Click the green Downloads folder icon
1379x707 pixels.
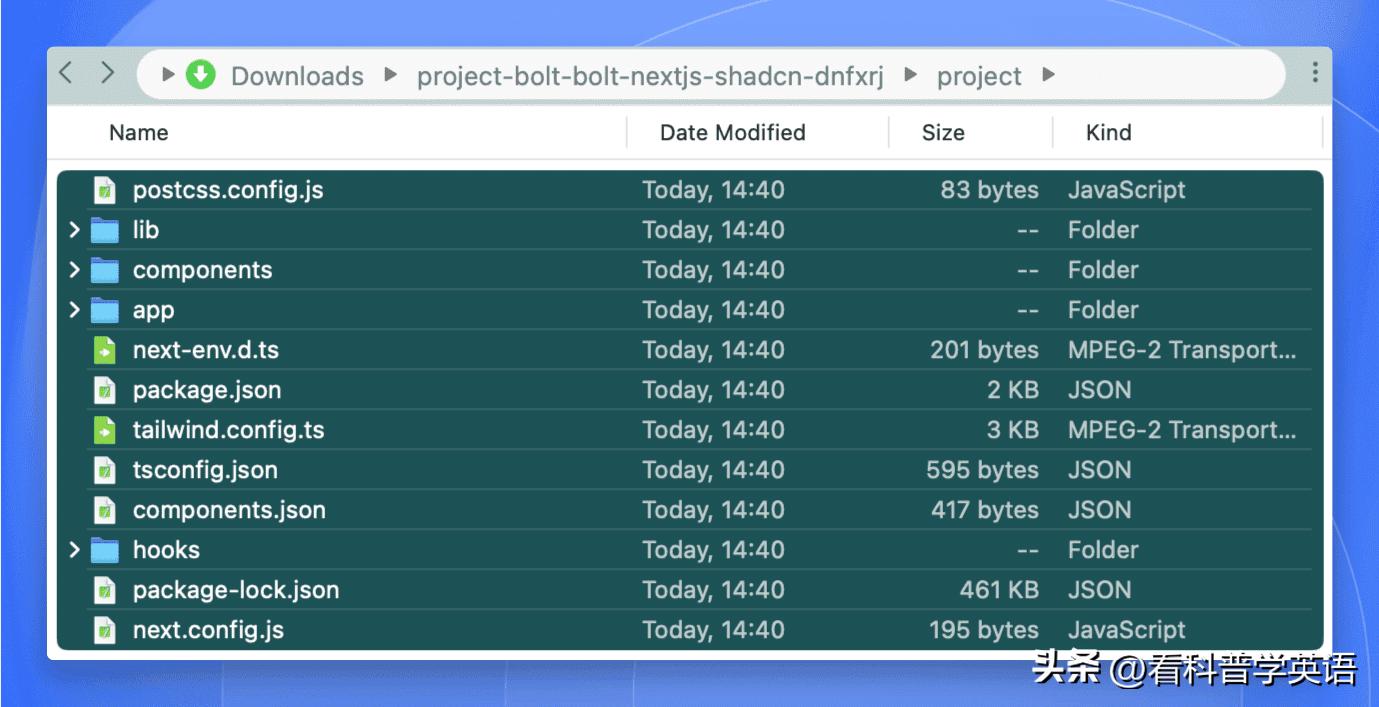[201, 75]
